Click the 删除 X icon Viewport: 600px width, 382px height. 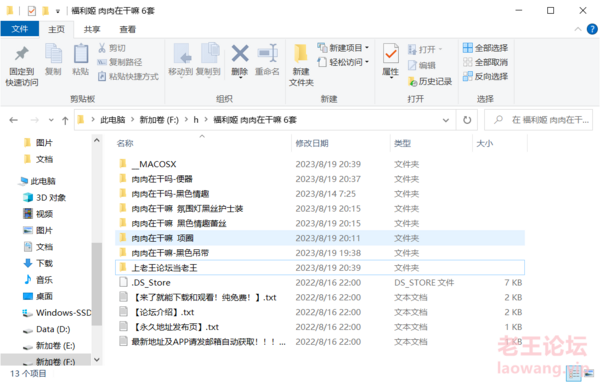coord(240,53)
